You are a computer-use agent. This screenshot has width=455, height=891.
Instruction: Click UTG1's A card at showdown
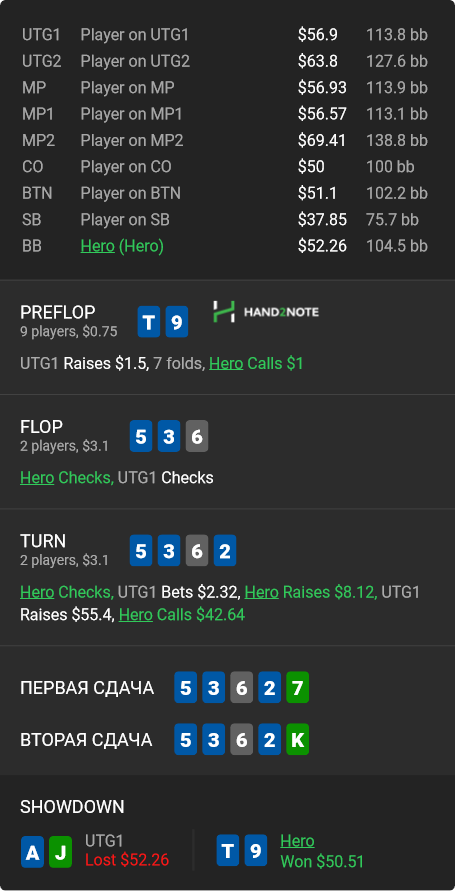[x=32, y=852]
